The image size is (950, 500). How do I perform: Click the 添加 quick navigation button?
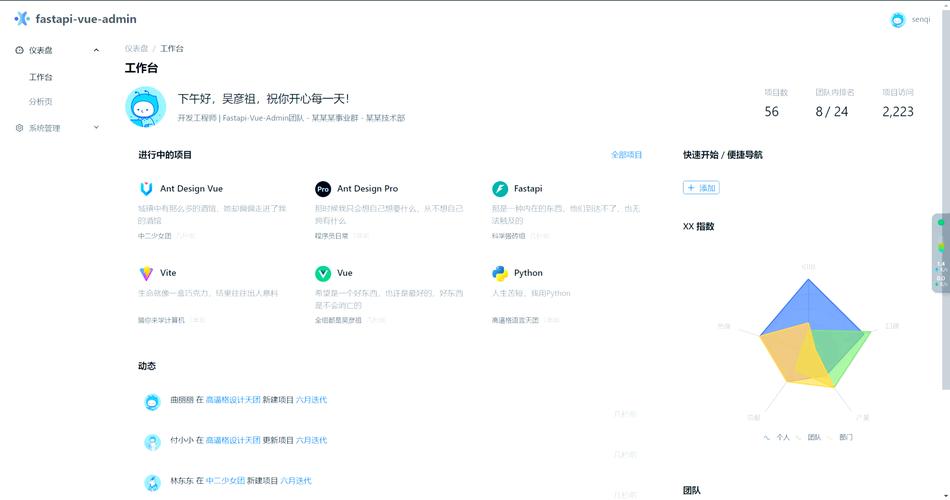(x=701, y=188)
